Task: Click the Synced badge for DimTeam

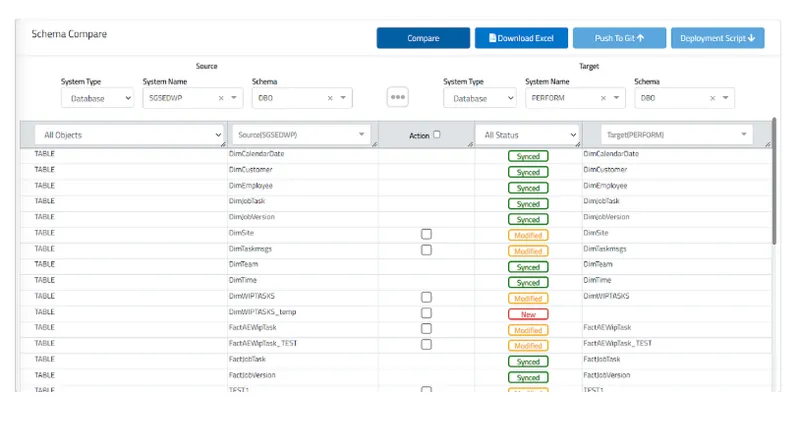Action: [x=528, y=267]
